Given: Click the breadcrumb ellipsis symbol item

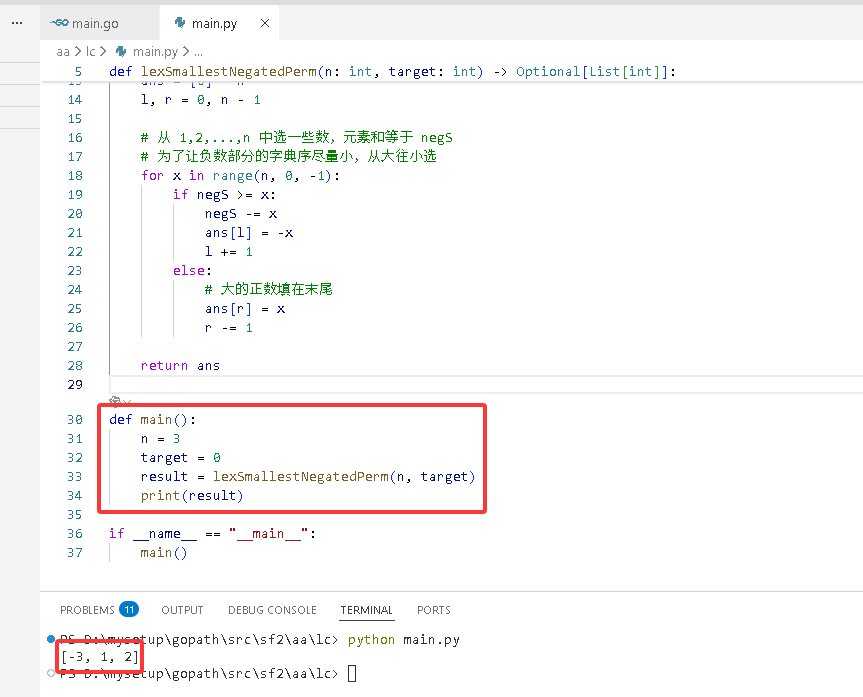Looking at the screenshot, I should coord(198,52).
